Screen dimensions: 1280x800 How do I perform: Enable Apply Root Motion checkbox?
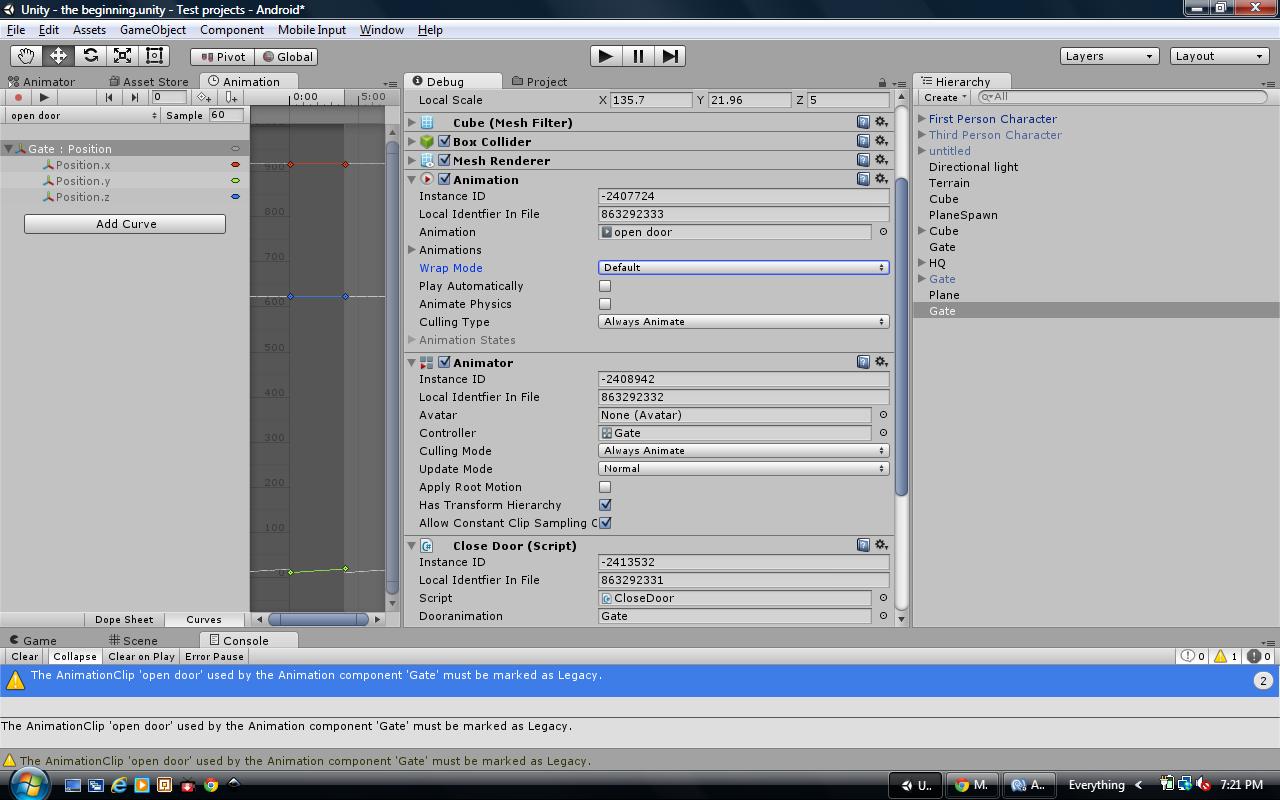click(x=605, y=487)
